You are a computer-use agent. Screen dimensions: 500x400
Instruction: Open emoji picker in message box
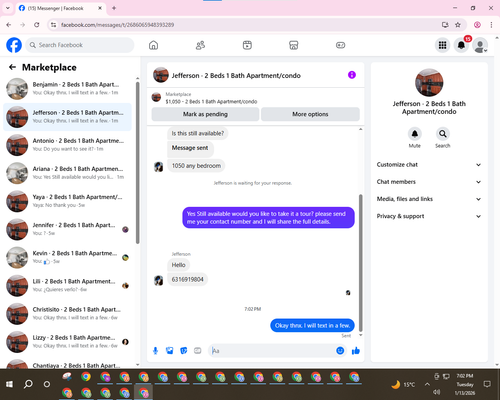(x=340, y=351)
